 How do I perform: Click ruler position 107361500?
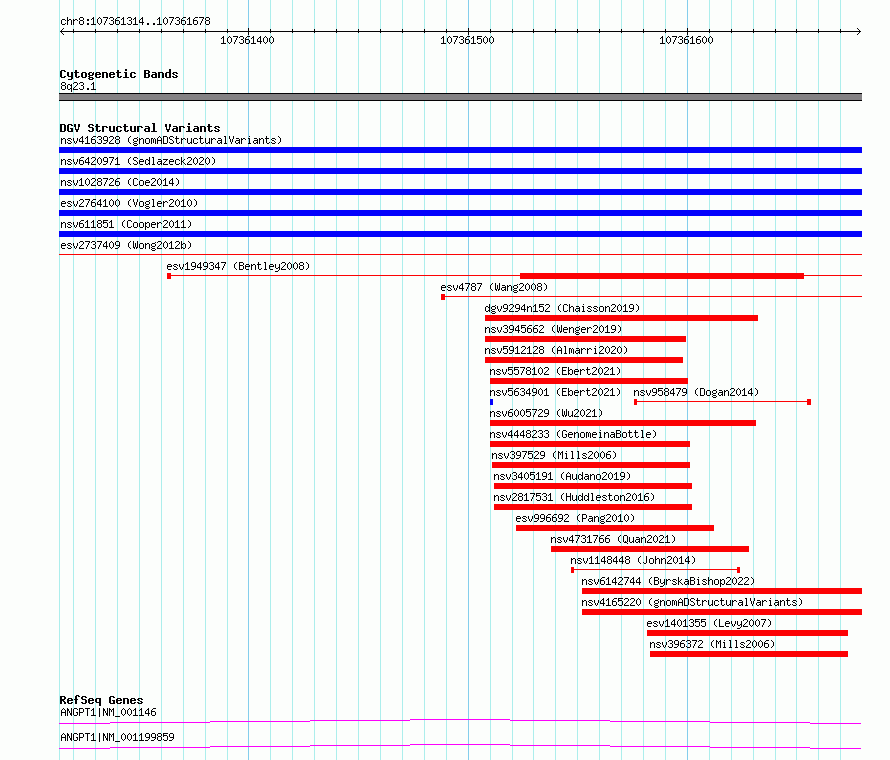tap(467, 40)
